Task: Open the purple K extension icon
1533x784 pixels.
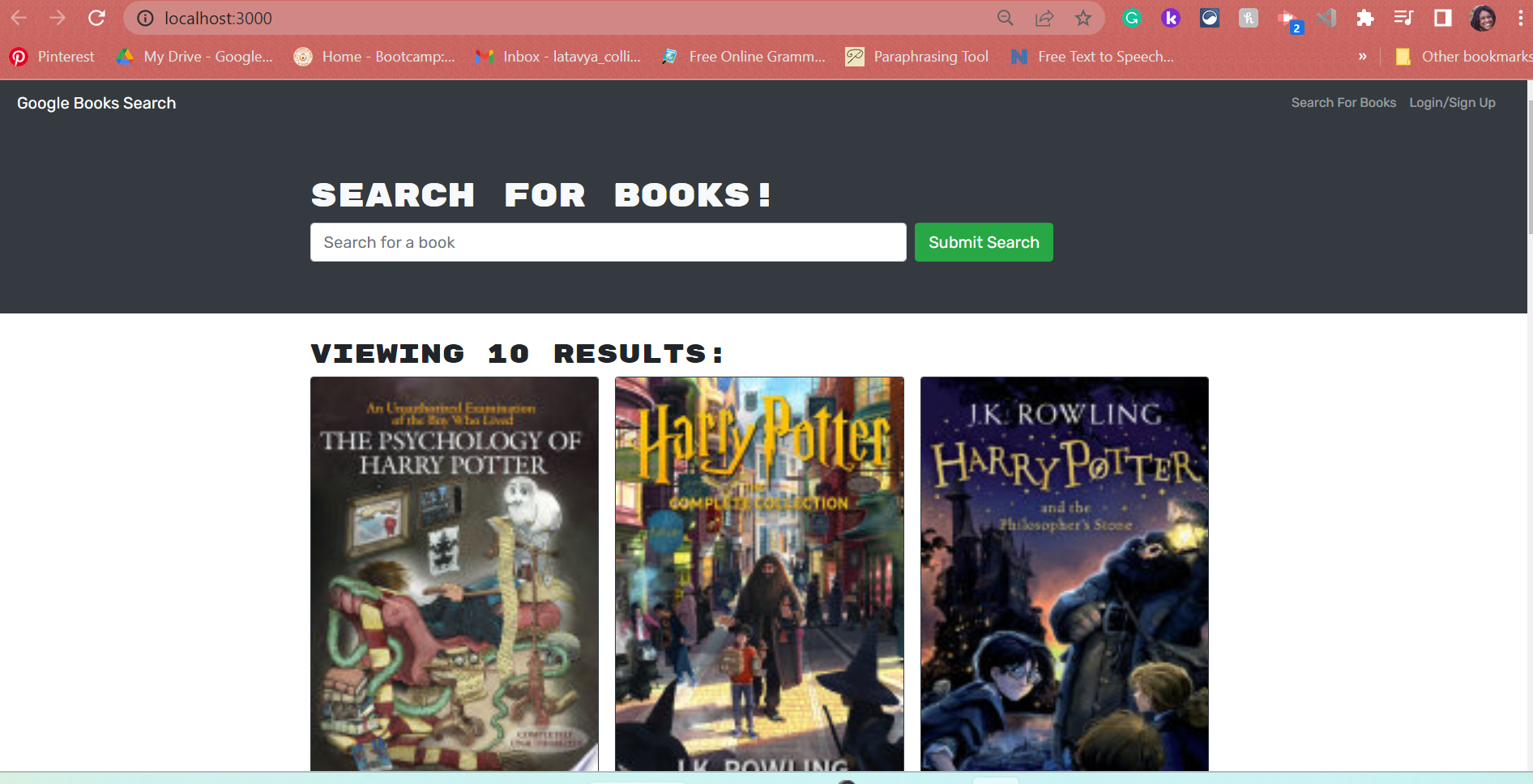Action: point(1171,18)
